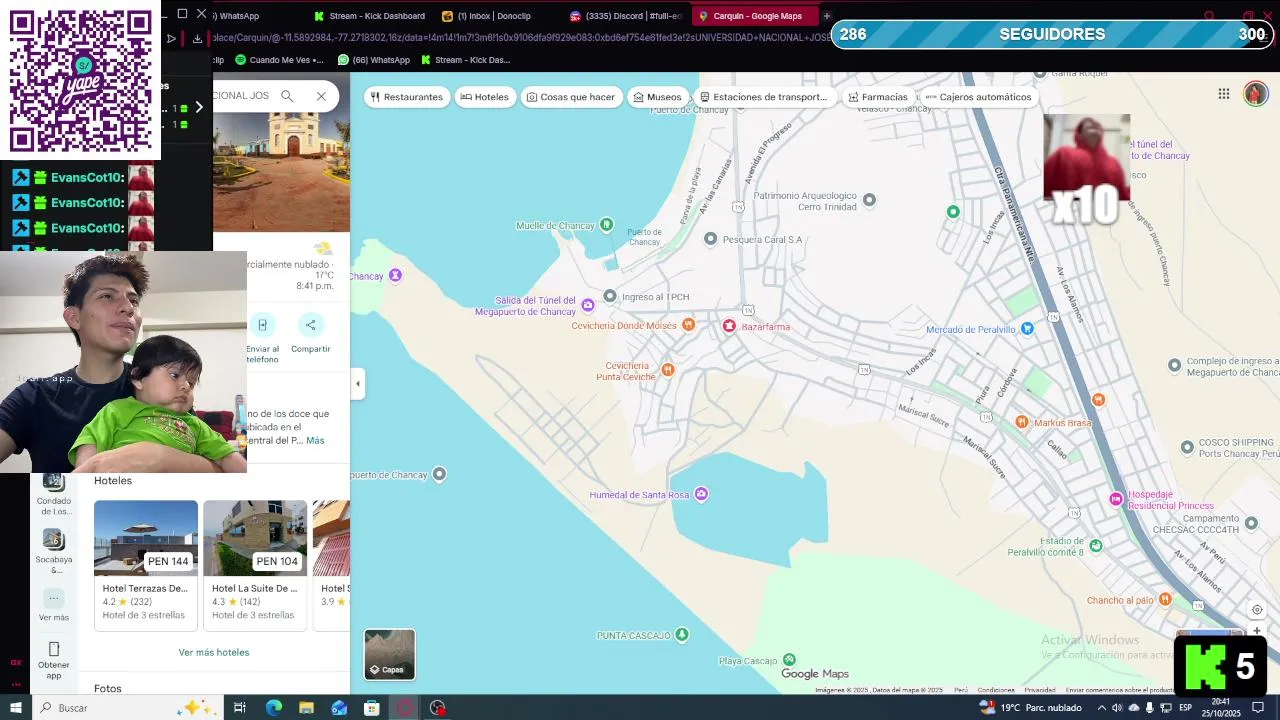Select the Farmacias chip

click(877, 97)
